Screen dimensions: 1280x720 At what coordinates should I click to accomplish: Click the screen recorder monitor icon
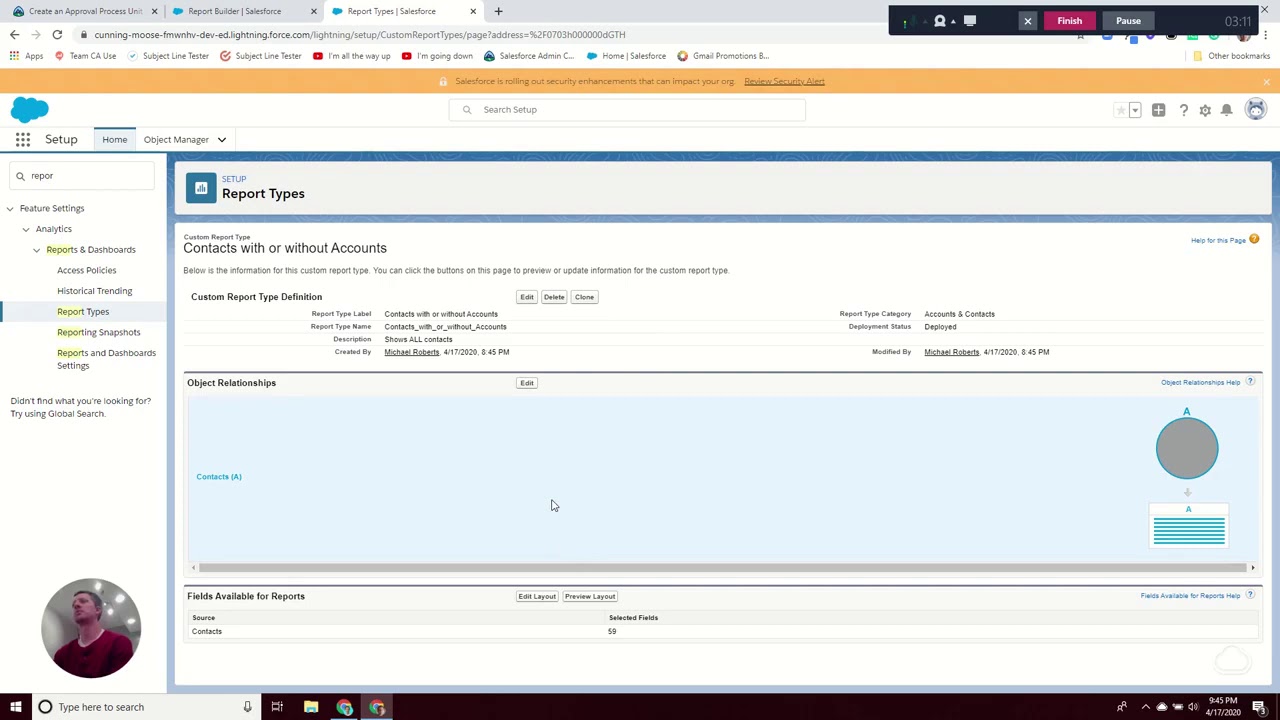pos(970,20)
